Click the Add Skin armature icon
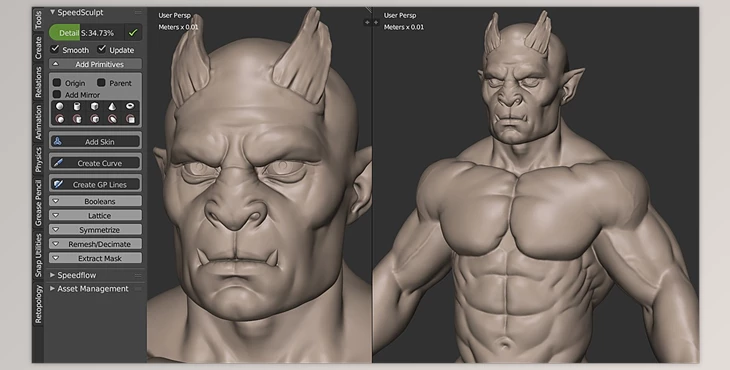730x370 pixels. tap(58, 141)
